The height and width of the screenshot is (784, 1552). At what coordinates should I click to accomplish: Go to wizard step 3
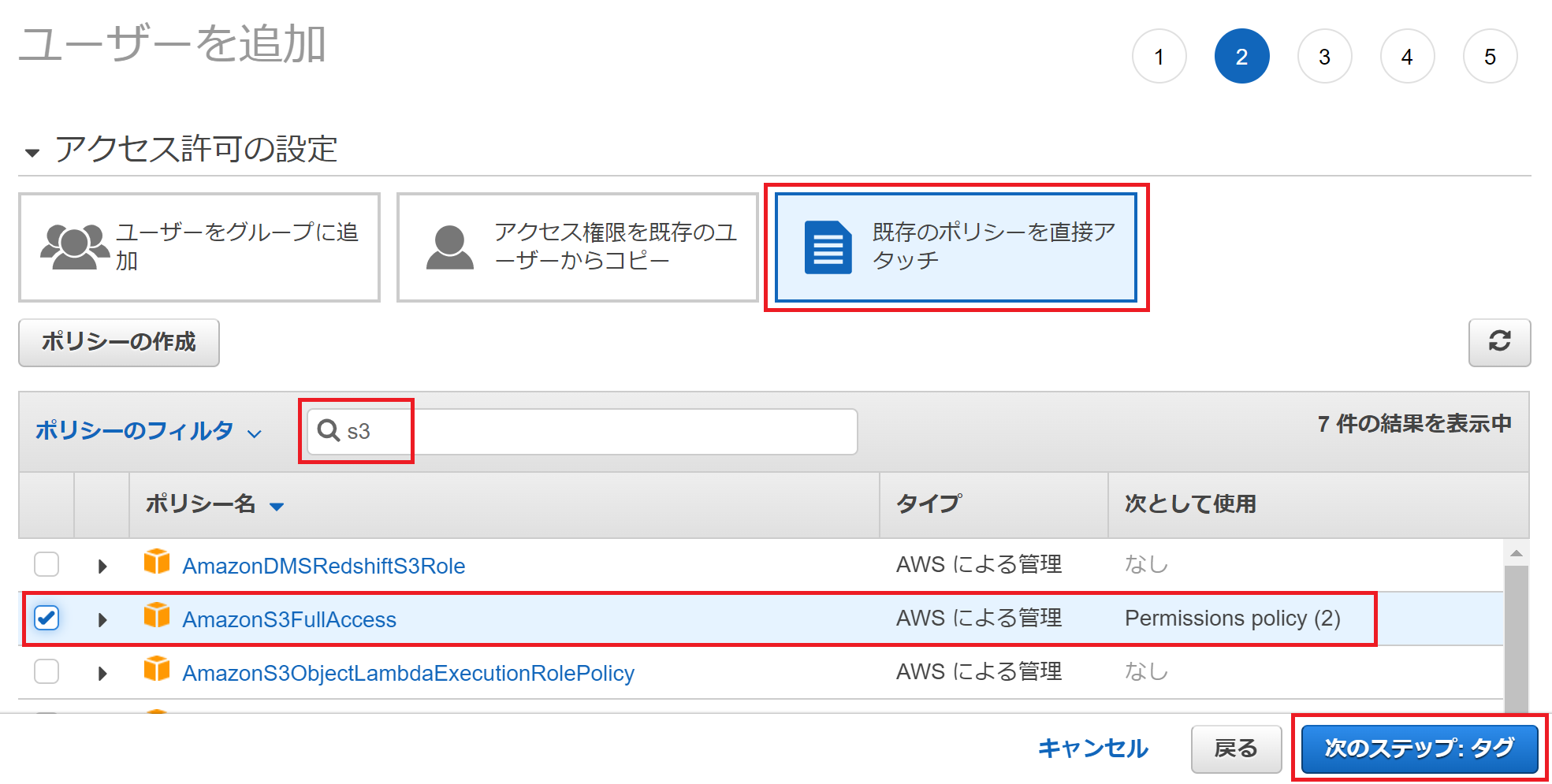click(x=1324, y=57)
